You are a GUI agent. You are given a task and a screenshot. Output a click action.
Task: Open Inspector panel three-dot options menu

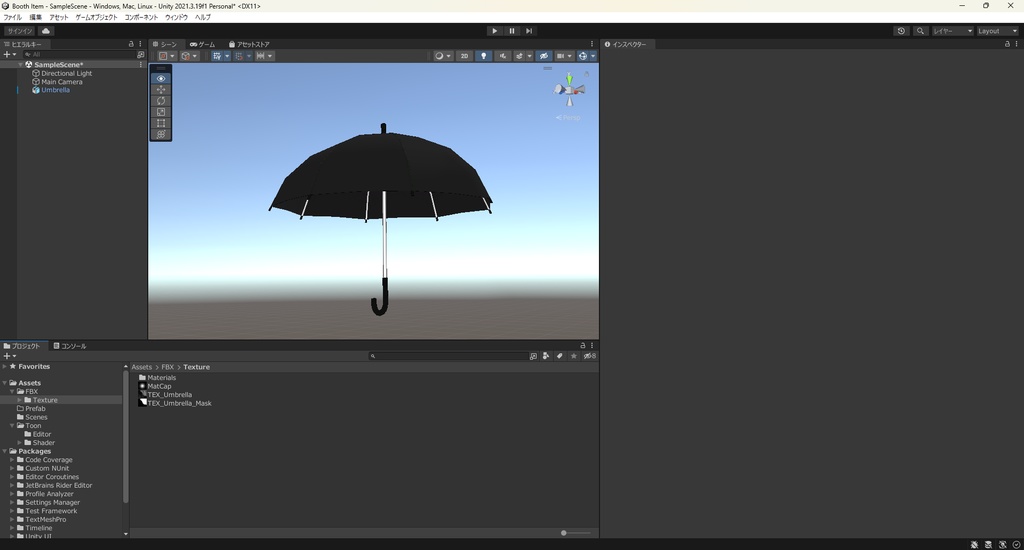pos(1016,44)
